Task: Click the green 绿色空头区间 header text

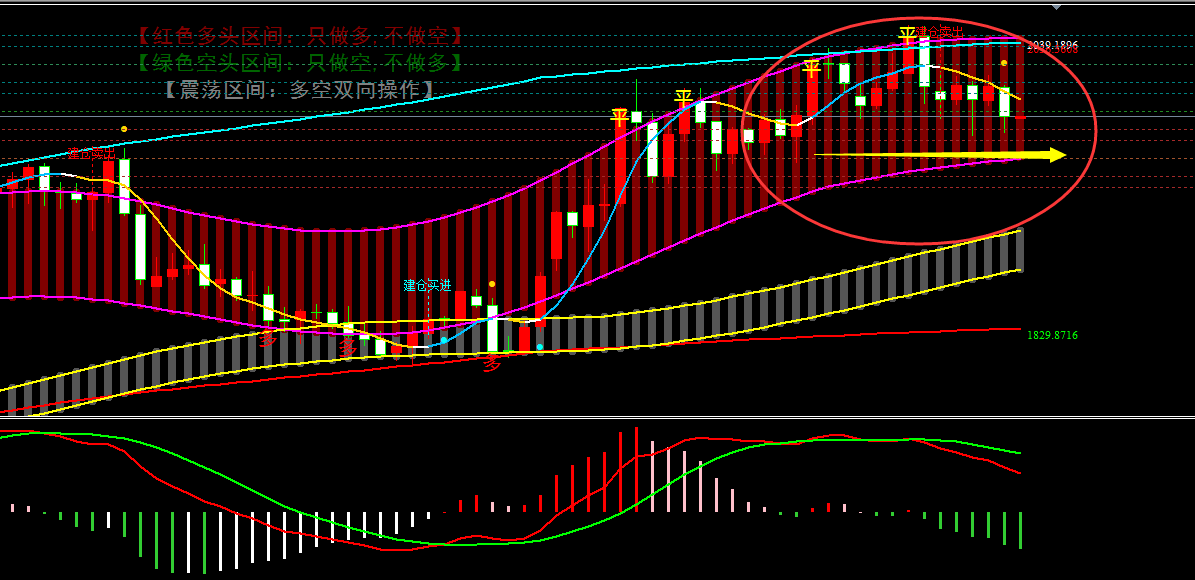Action: (x=301, y=62)
